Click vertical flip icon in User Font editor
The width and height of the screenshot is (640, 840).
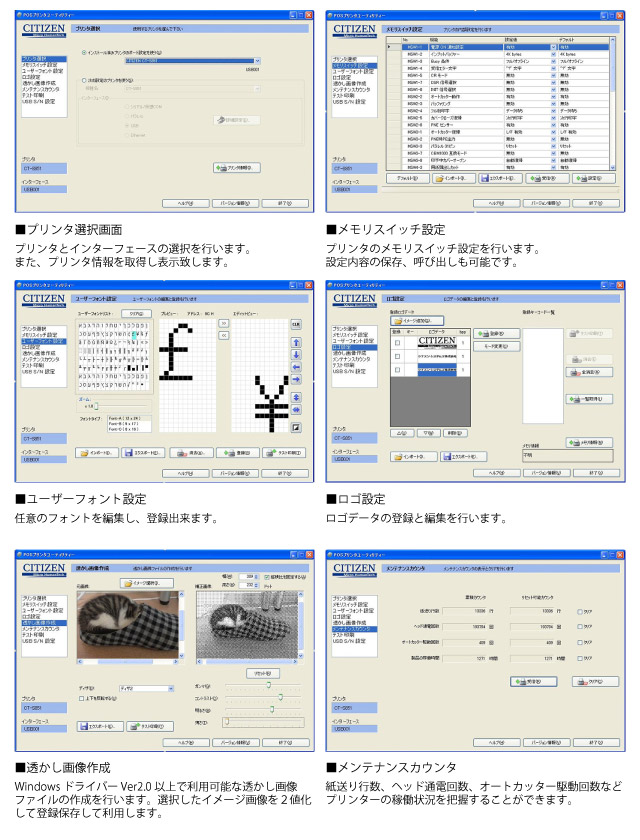(x=296, y=398)
